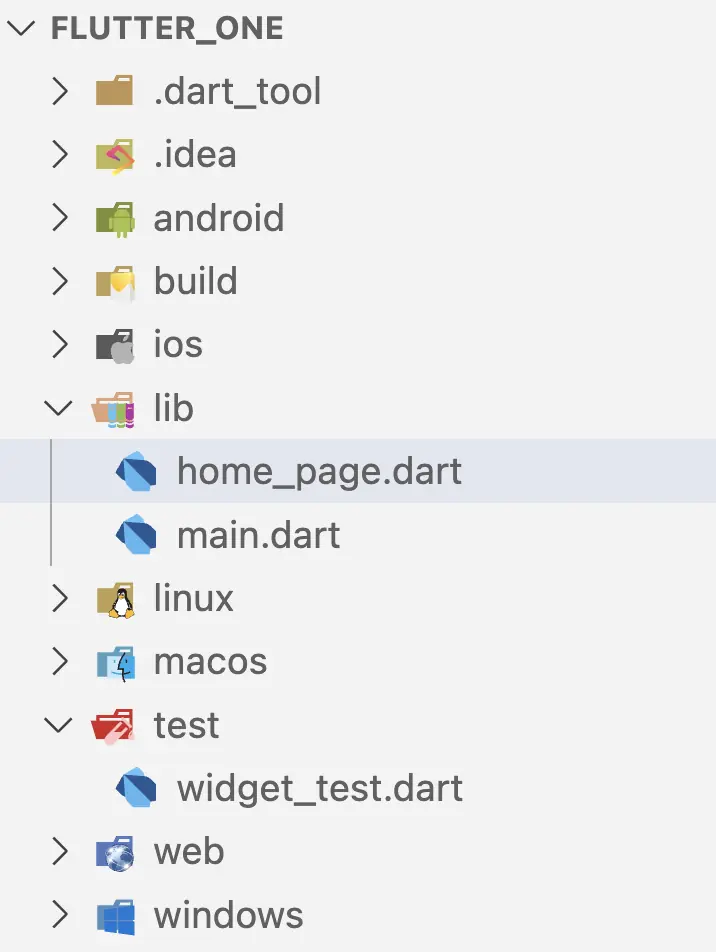Click the web globe folder icon
716x952 pixels.
[x=115, y=853]
